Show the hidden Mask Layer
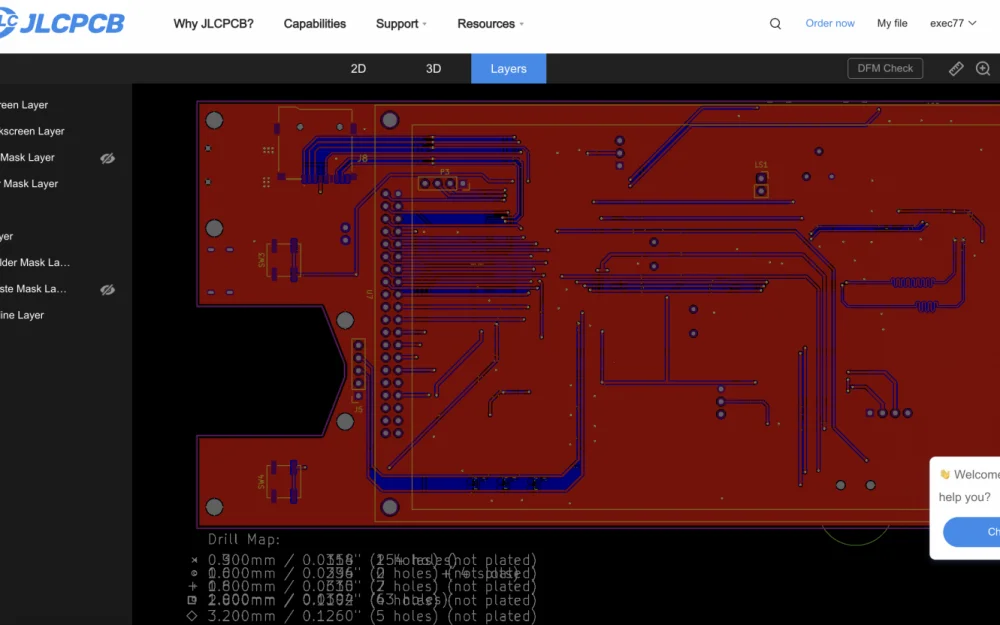The height and width of the screenshot is (625, 1000). (107, 158)
